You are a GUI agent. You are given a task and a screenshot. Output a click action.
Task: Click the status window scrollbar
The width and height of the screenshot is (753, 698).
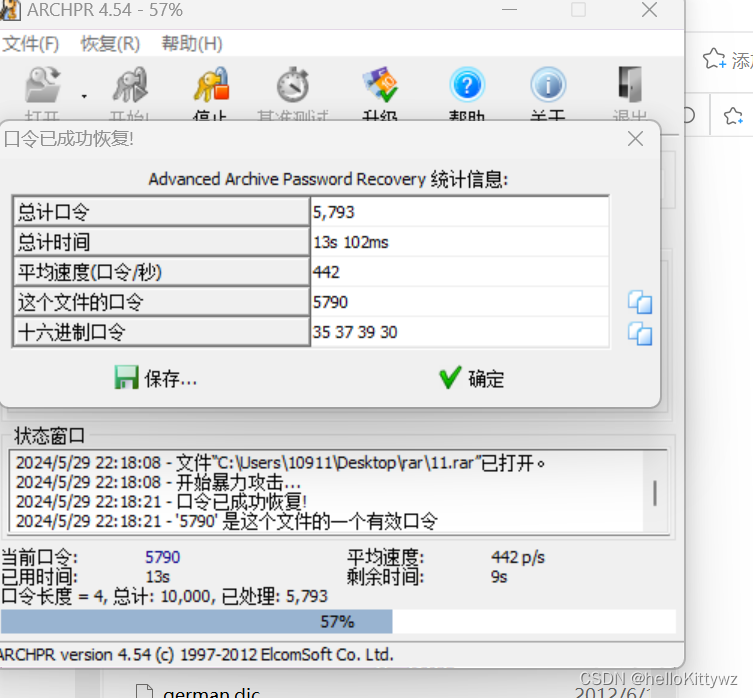(x=655, y=492)
